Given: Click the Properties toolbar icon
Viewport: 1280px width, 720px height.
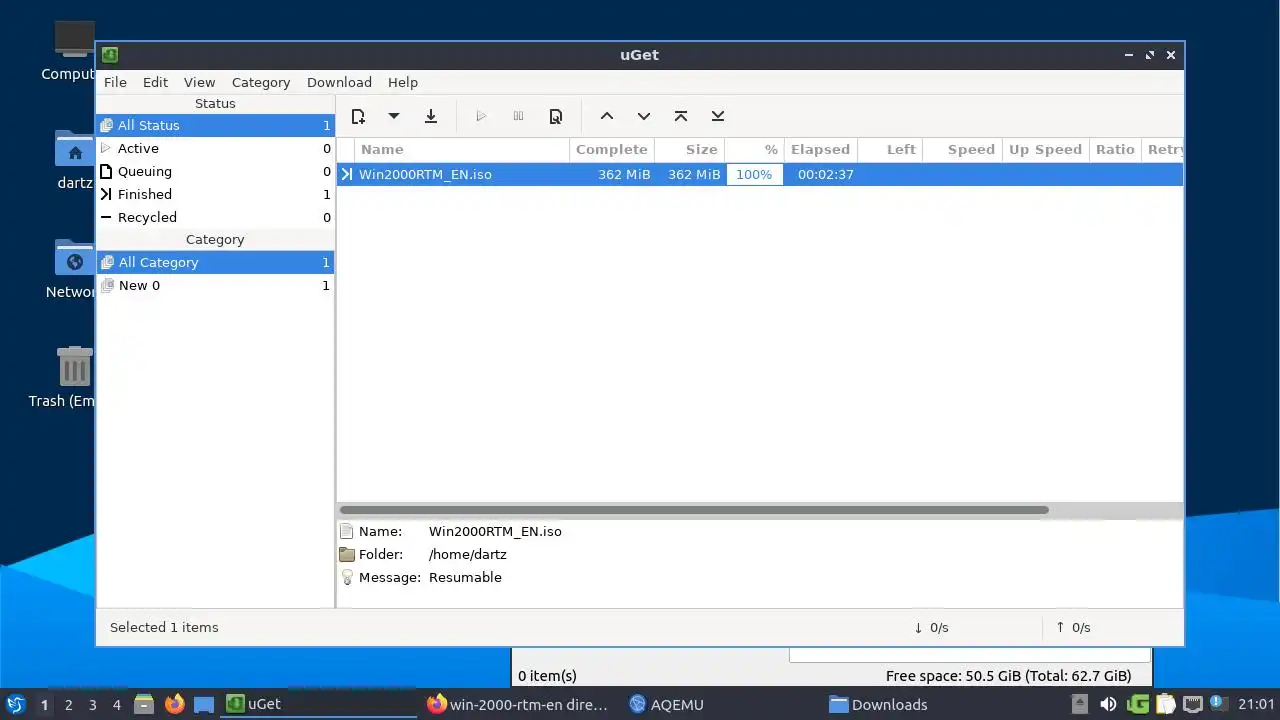Looking at the screenshot, I should 556,117.
